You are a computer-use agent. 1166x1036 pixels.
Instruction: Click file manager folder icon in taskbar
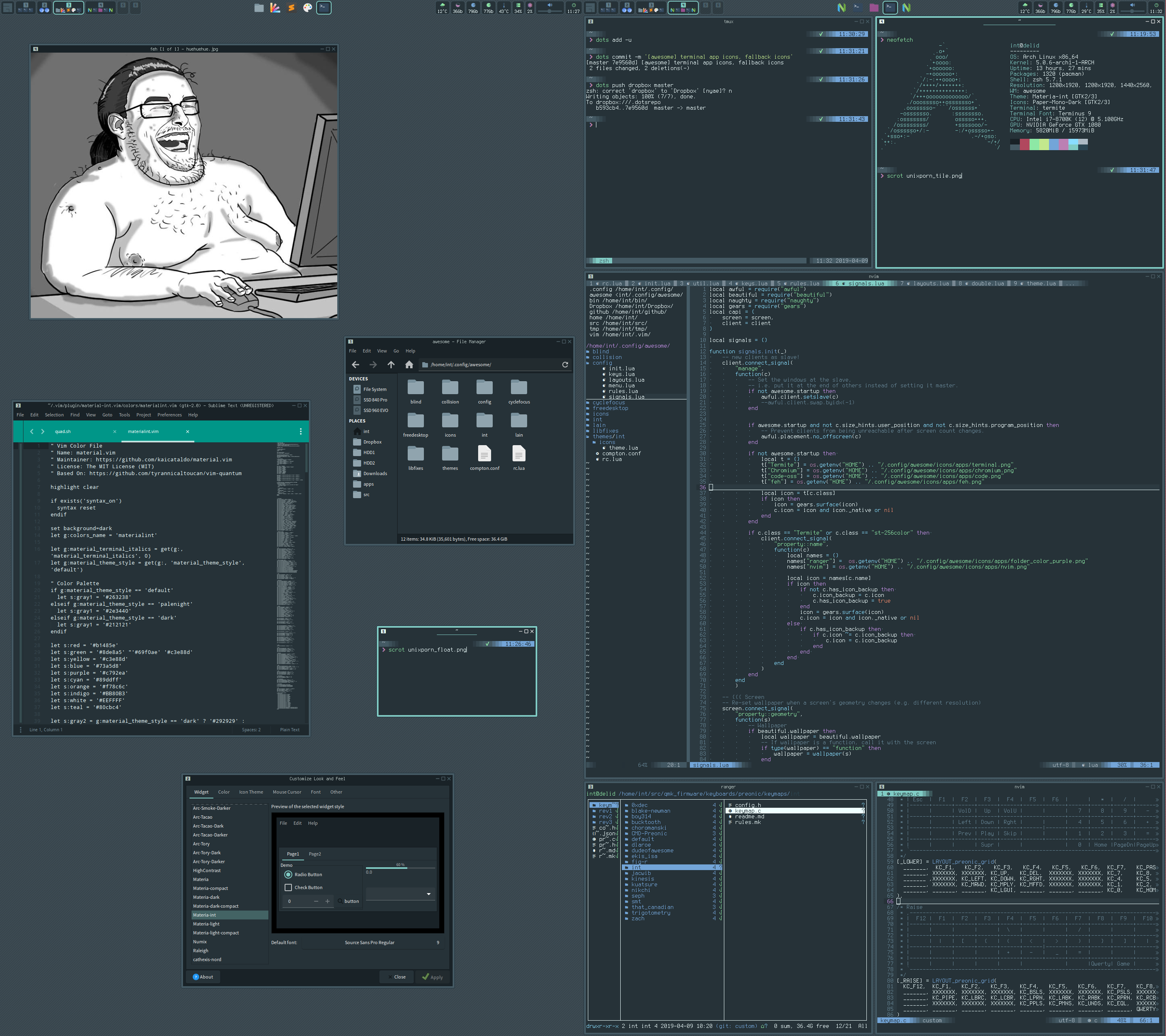pyautogui.click(x=259, y=7)
